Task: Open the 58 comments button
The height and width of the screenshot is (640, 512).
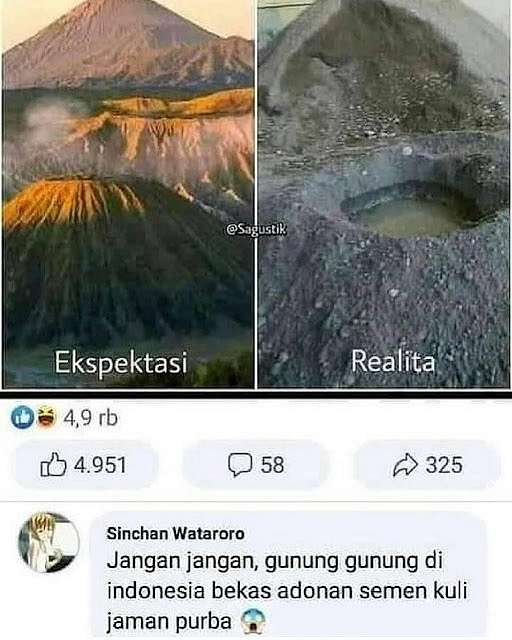Action: [256, 465]
